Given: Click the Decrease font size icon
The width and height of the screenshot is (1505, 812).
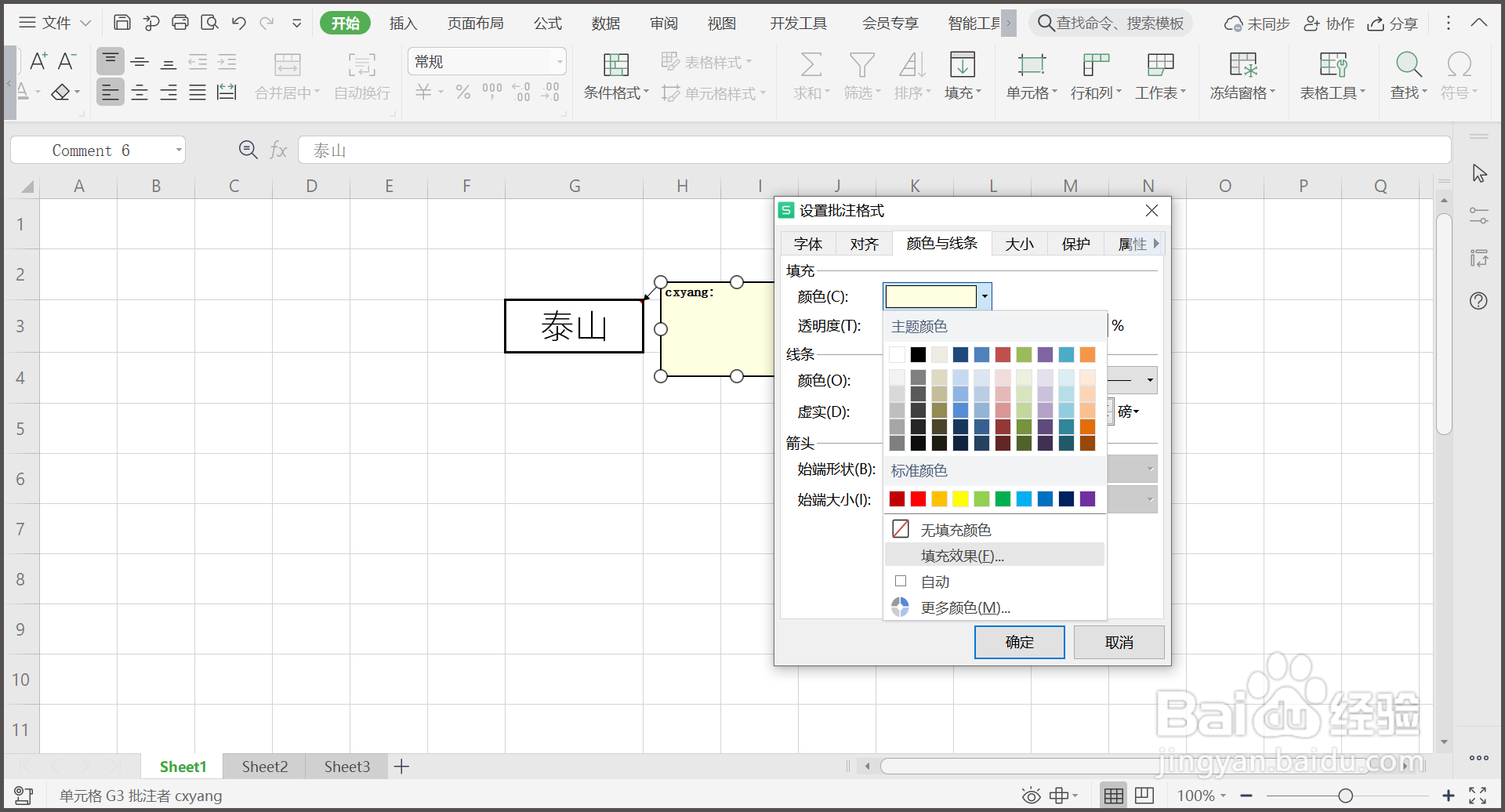Looking at the screenshot, I should coord(67,61).
